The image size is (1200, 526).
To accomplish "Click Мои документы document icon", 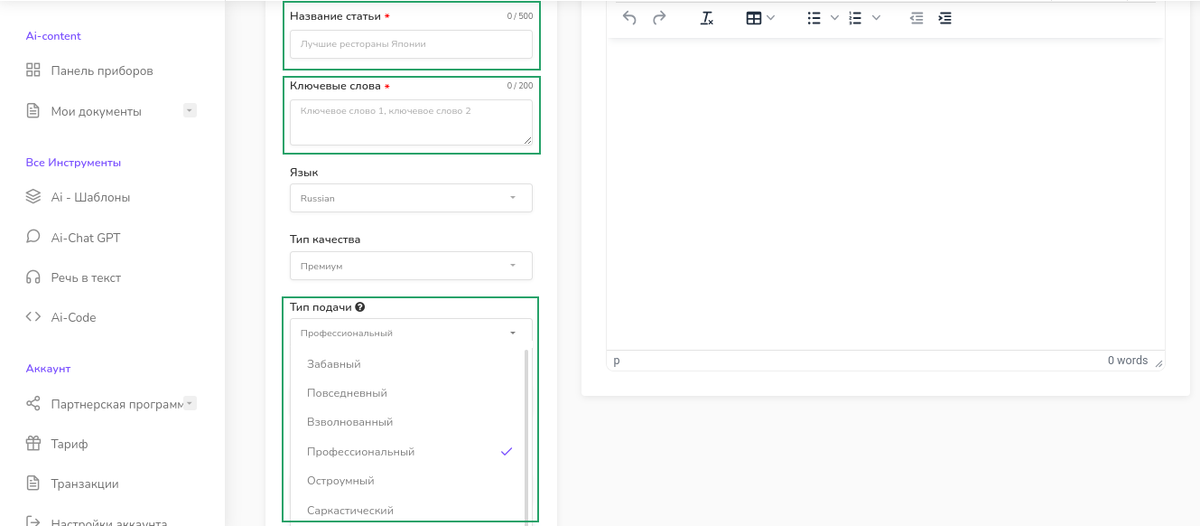I will click(33, 111).
